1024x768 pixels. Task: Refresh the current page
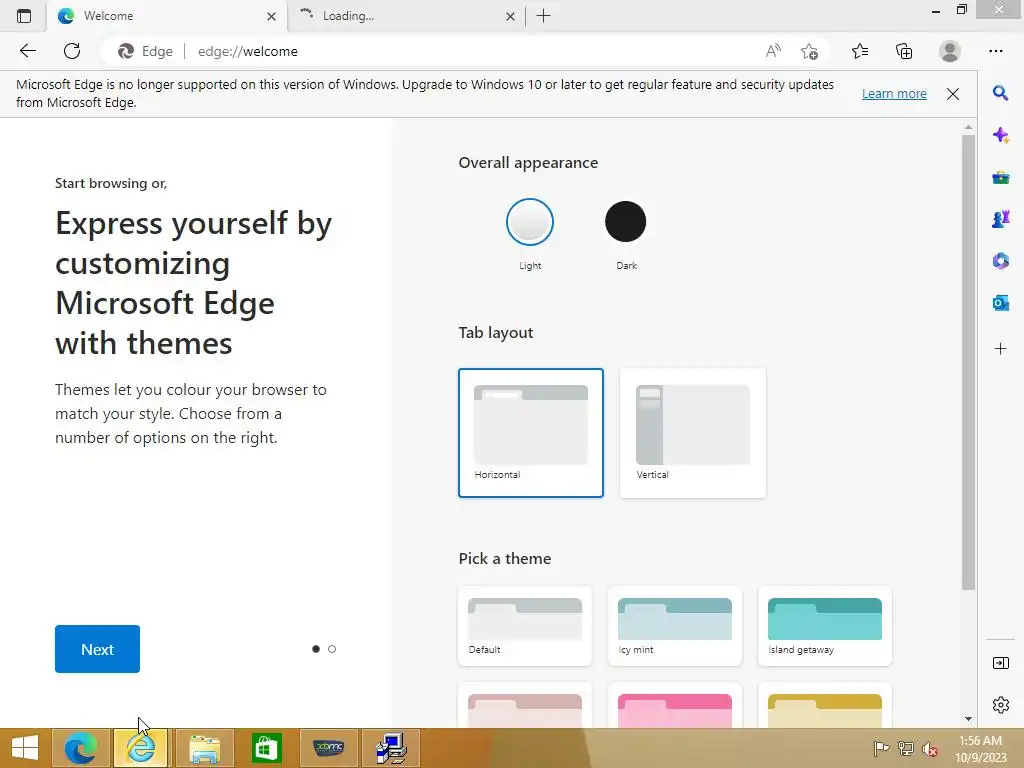coord(72,51)
